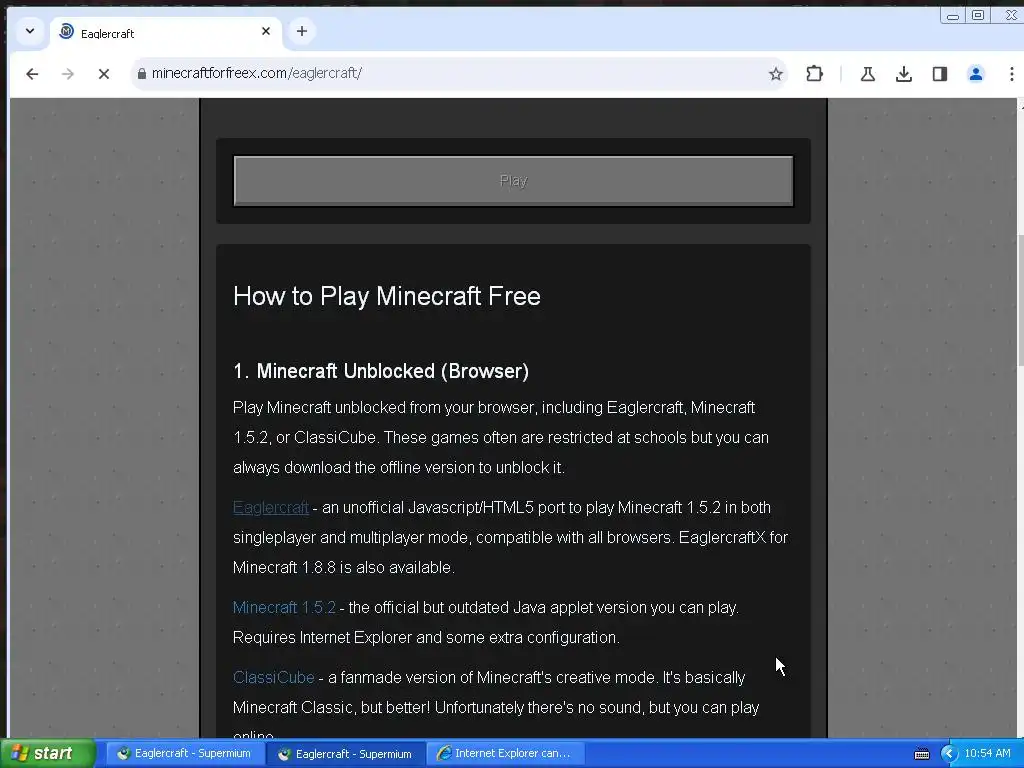This screenshot has height=768, width=1024.
Task: Click '1. Minecraft Unblocked (Browser)' heading
Action: [381, 371]
